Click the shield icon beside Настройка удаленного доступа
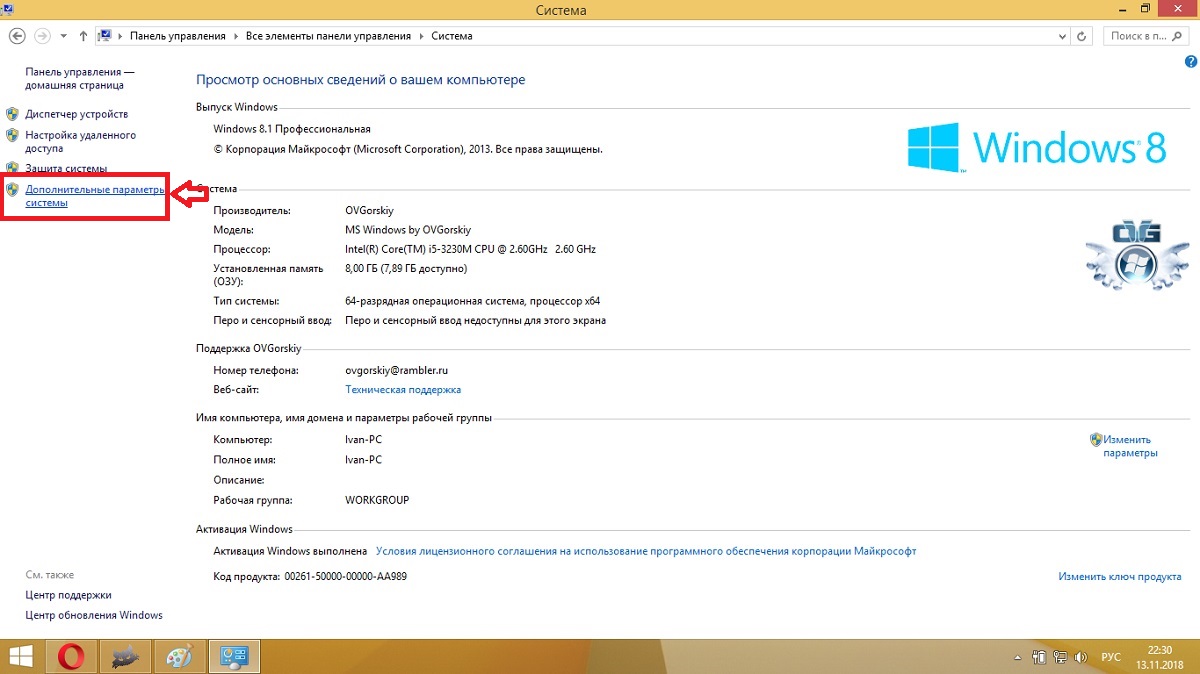Viewport: 1200px width, 674px height. (x=13, y=135)
